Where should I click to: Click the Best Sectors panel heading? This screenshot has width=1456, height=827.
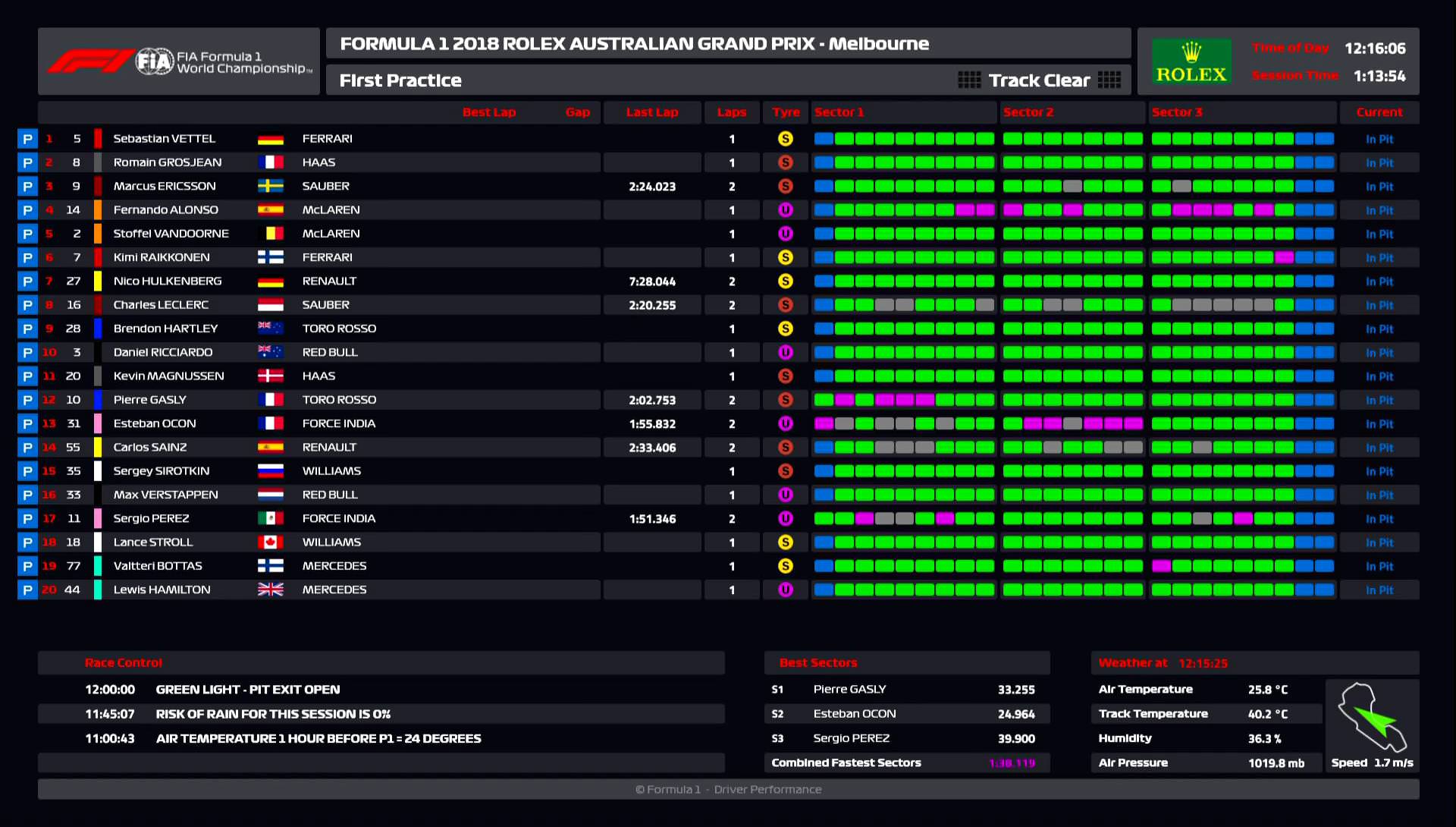pos(818,662)
